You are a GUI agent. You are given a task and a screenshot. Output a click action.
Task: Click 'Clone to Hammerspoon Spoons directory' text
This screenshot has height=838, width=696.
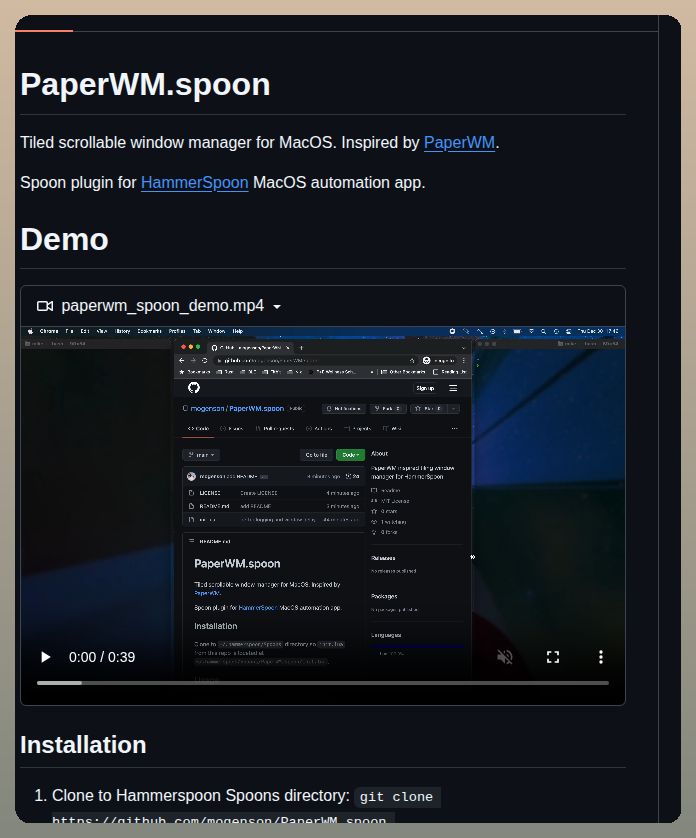200,796
